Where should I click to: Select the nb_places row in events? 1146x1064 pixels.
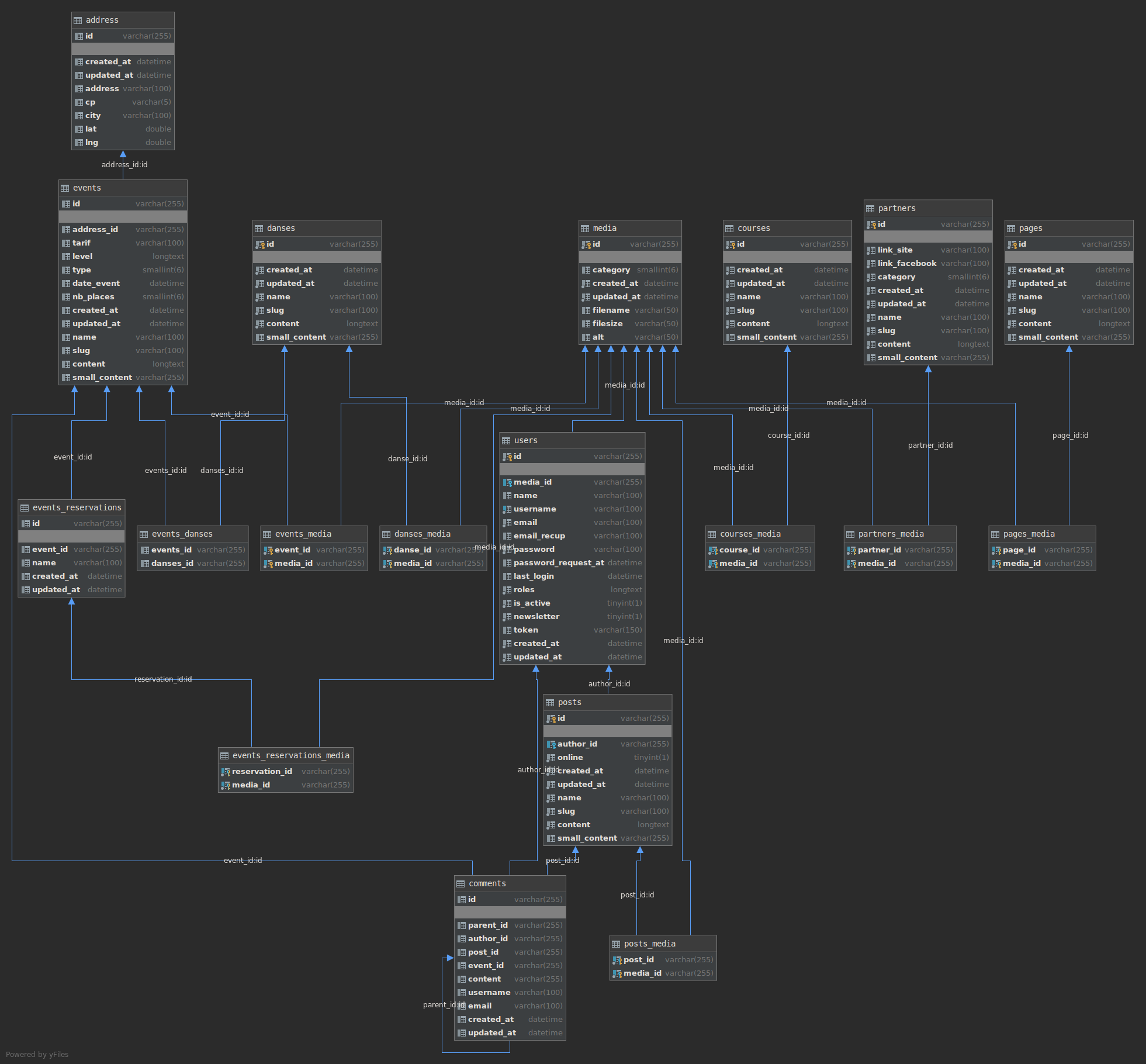[x=95, y=296]
